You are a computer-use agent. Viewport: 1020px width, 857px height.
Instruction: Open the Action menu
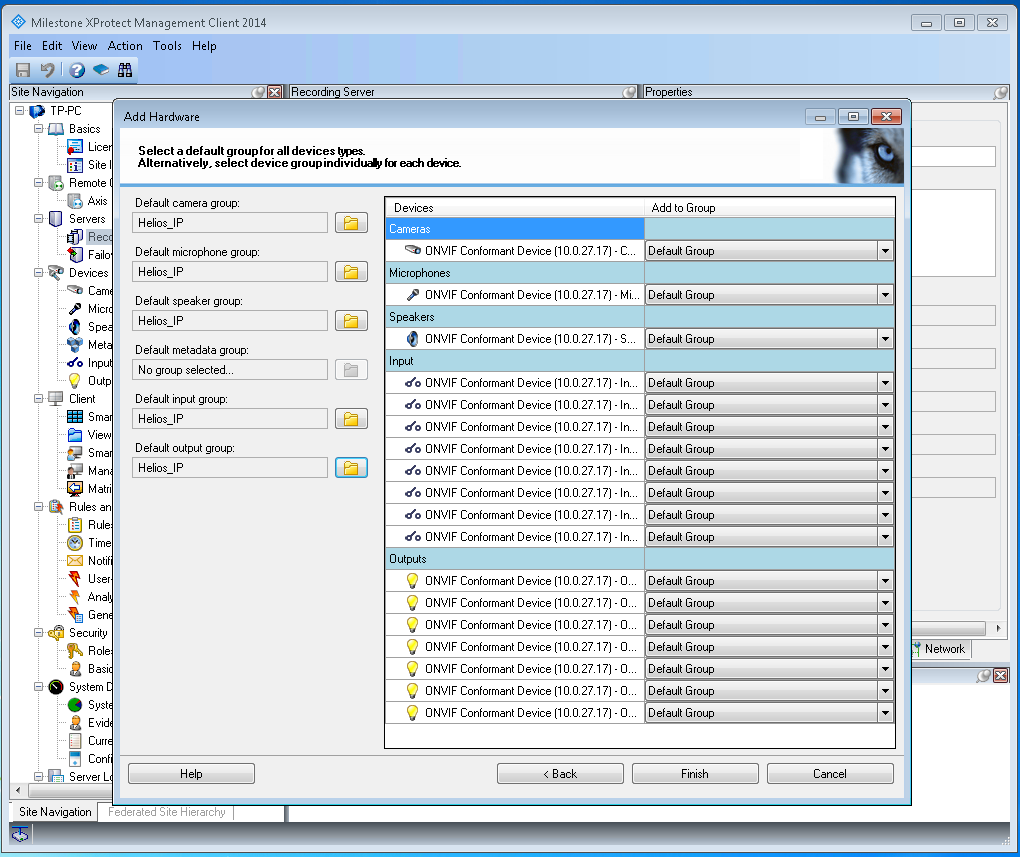(x=125, y=46)
